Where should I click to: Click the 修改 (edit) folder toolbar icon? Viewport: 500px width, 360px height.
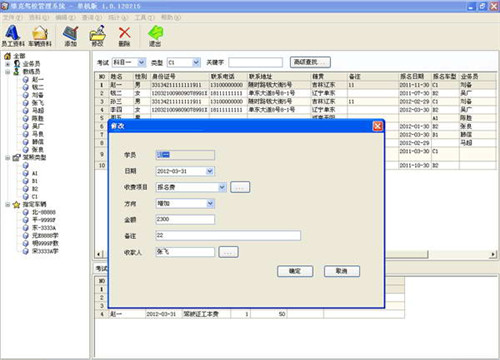pyautogui.click(x=98, y=36)
